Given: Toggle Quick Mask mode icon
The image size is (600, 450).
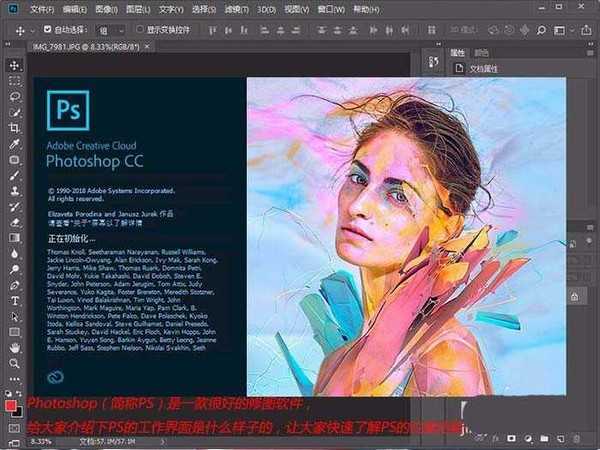Looking at the screenshot, I should pos(14,425).
